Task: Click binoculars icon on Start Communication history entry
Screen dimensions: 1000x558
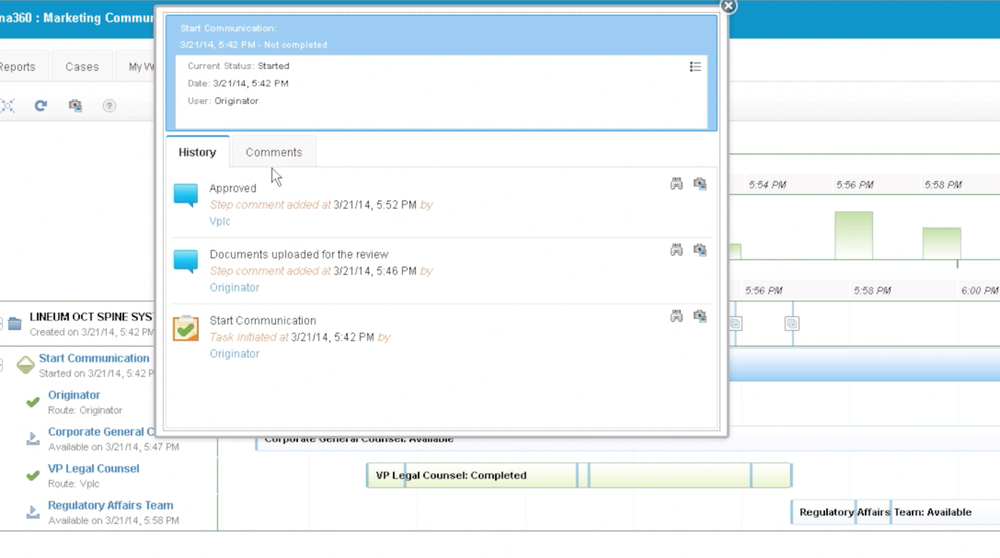Action: (677, 316)
